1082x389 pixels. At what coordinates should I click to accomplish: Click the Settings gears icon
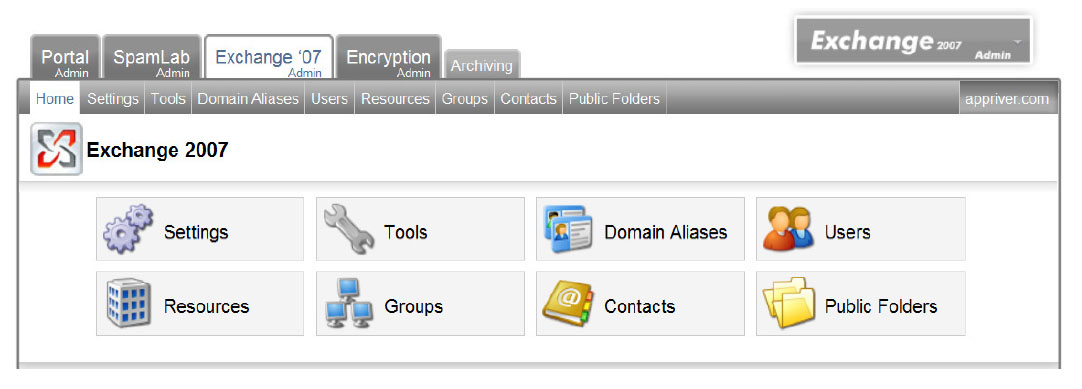coord(128,229)
